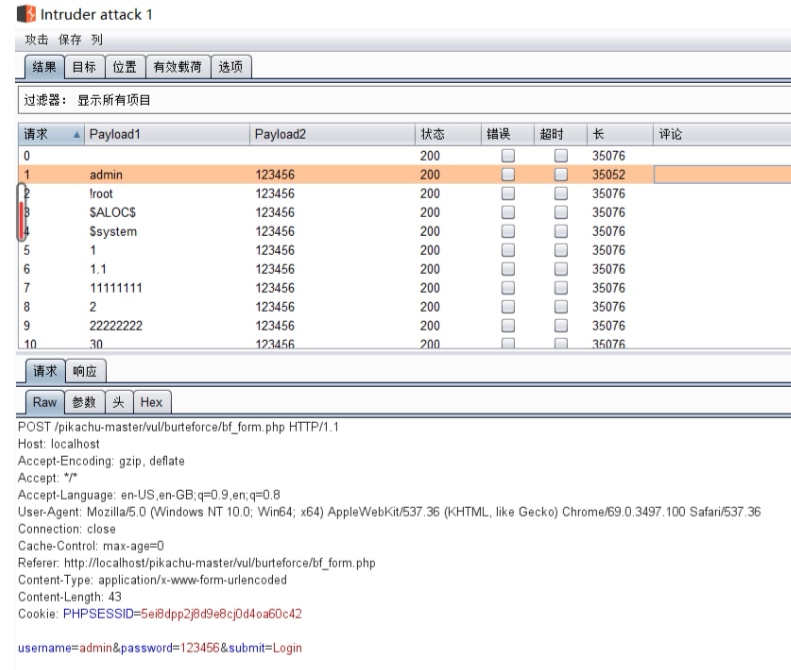Click the username=admin request body line

[160, 648]
